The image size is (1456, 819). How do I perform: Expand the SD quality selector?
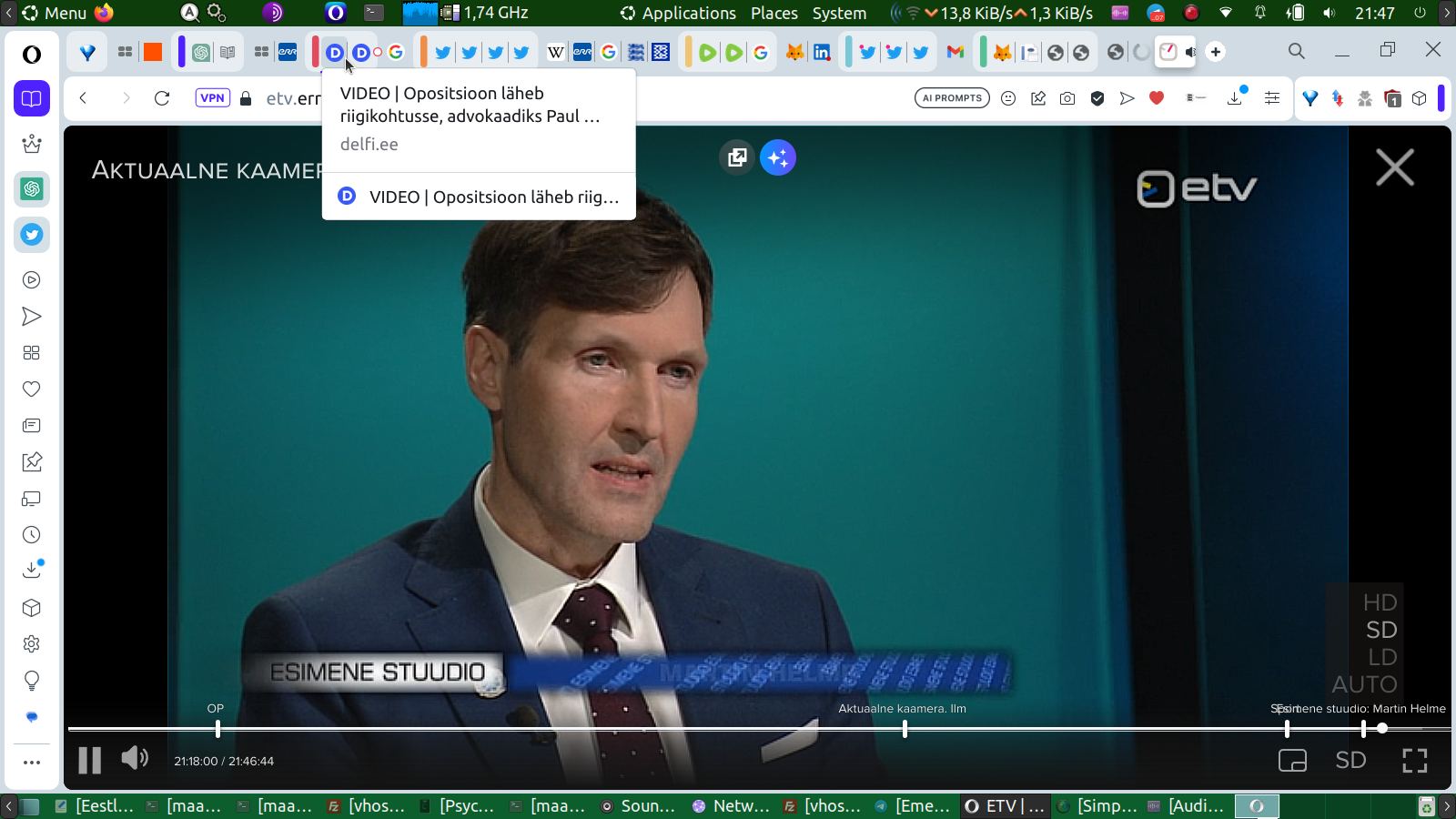click(1350, 760)
